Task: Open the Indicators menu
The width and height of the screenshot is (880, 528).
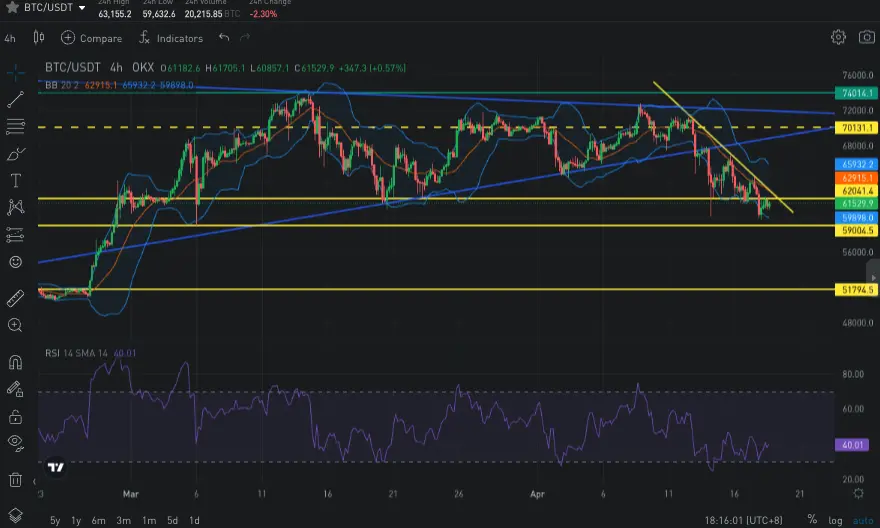Action: 170,38
